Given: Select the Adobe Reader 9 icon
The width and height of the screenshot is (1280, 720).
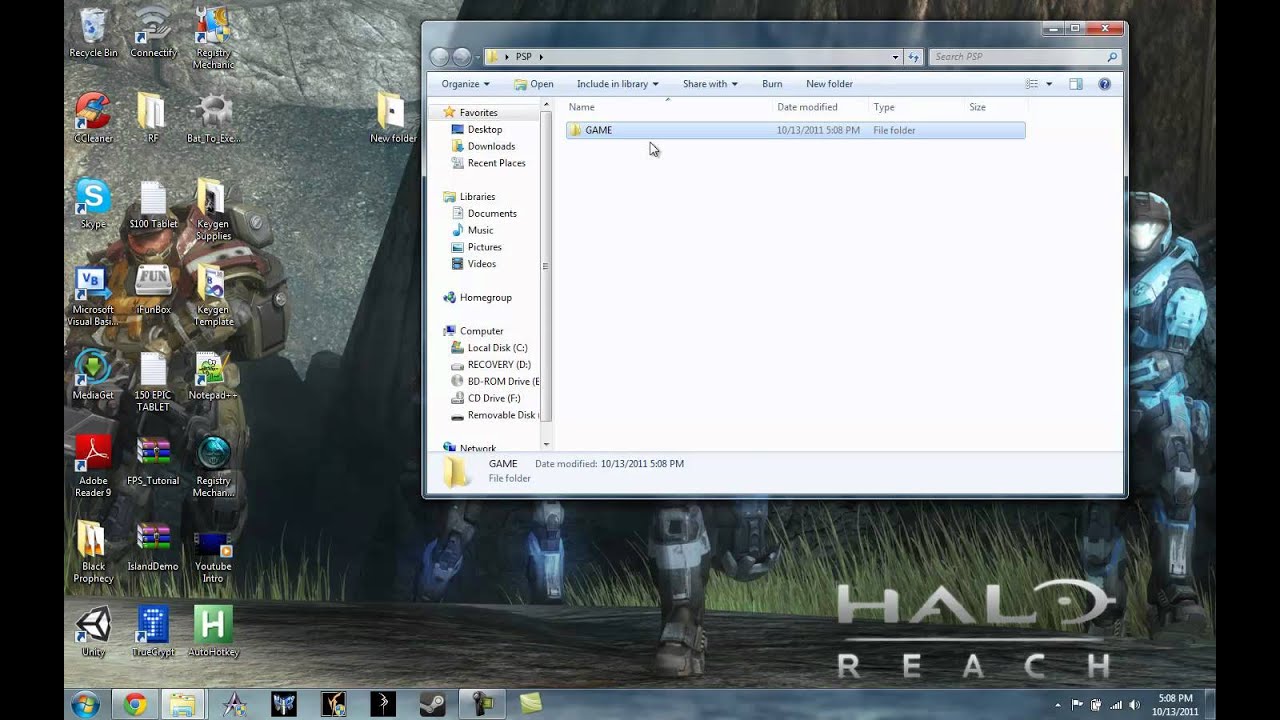Looking at the screenshot, I should [x=93, y=467].
